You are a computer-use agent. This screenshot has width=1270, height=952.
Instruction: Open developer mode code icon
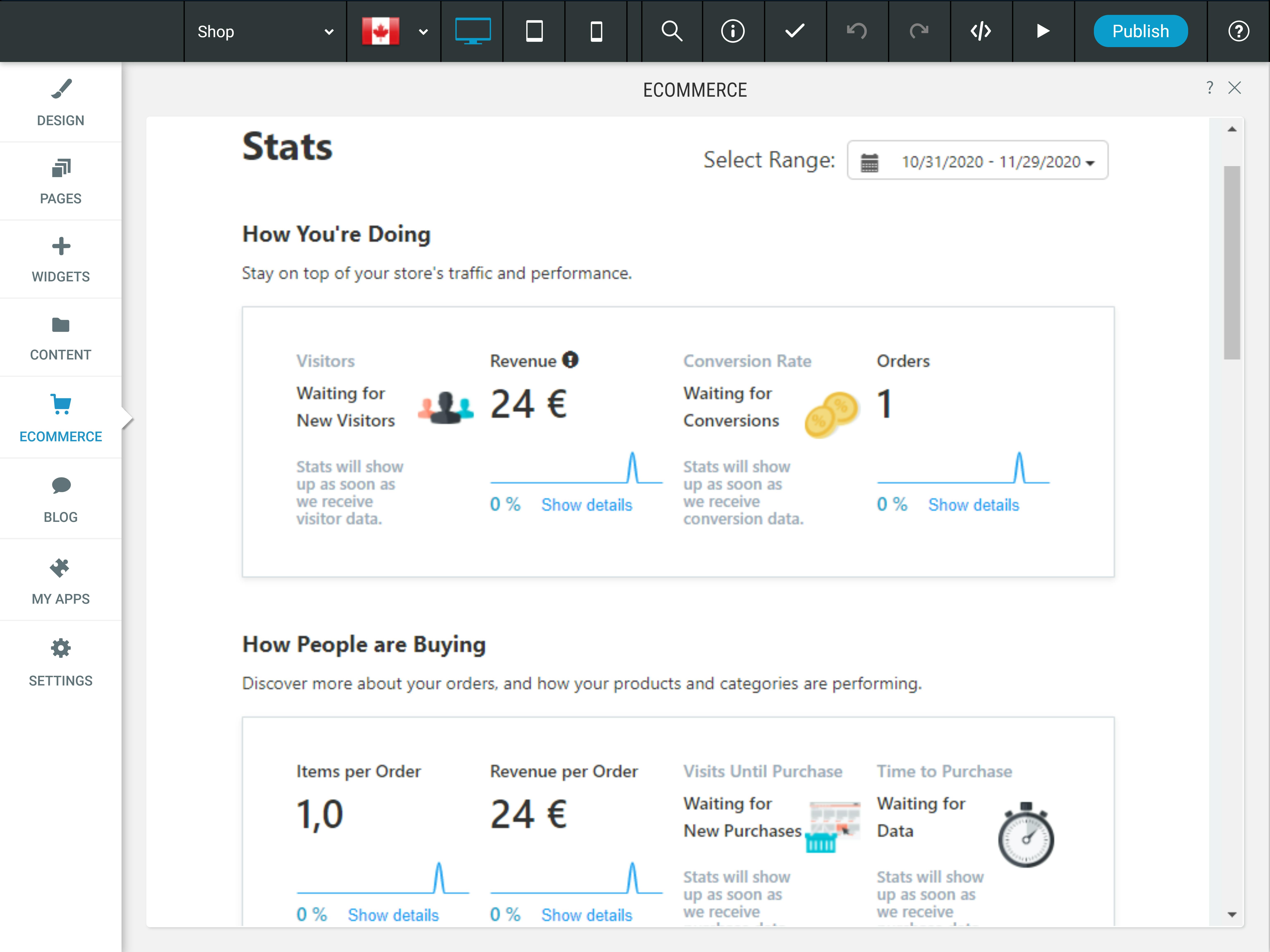tap(981, 31)
